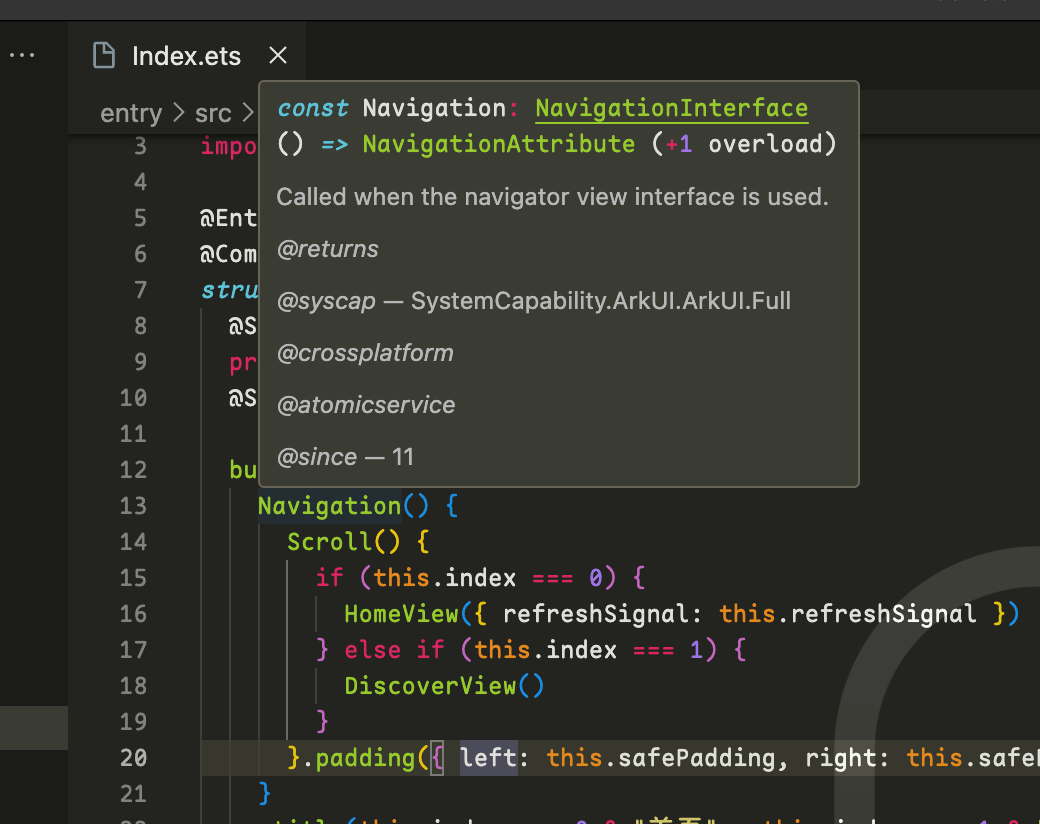Click the '@syscap' line in tooltip

pyautogui.click(x=534, y=301)
